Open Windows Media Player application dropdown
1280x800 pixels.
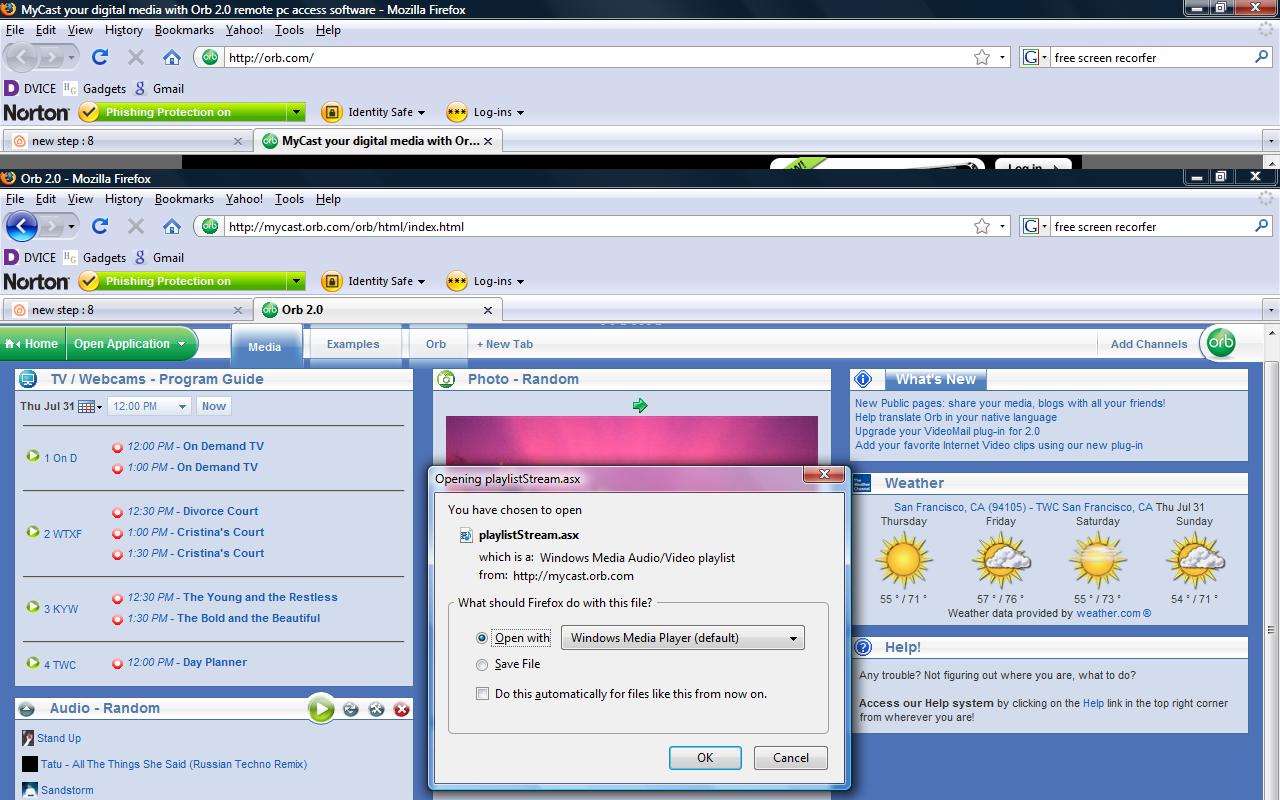683,638
